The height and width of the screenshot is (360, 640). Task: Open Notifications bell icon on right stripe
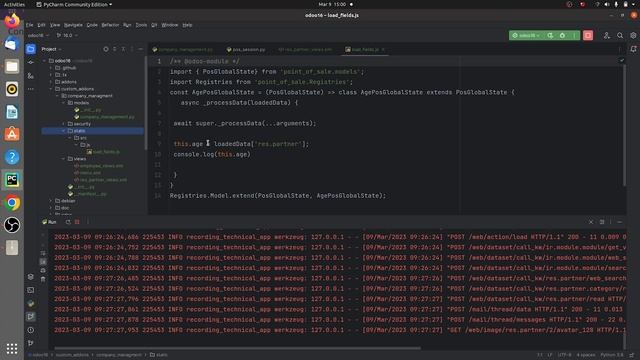coord(633,49)
